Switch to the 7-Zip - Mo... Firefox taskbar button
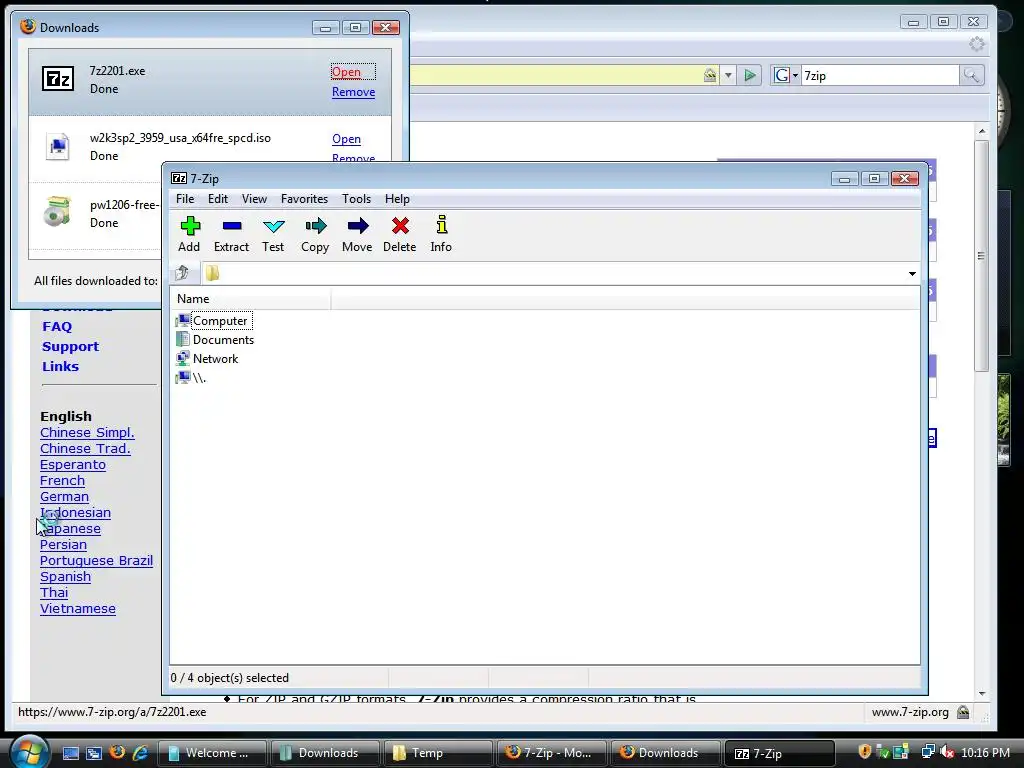 pyautogui.click(x=551, y=753)
